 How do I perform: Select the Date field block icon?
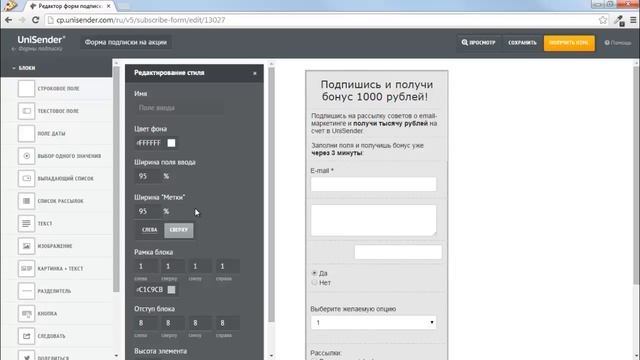(x=26, y=133)
